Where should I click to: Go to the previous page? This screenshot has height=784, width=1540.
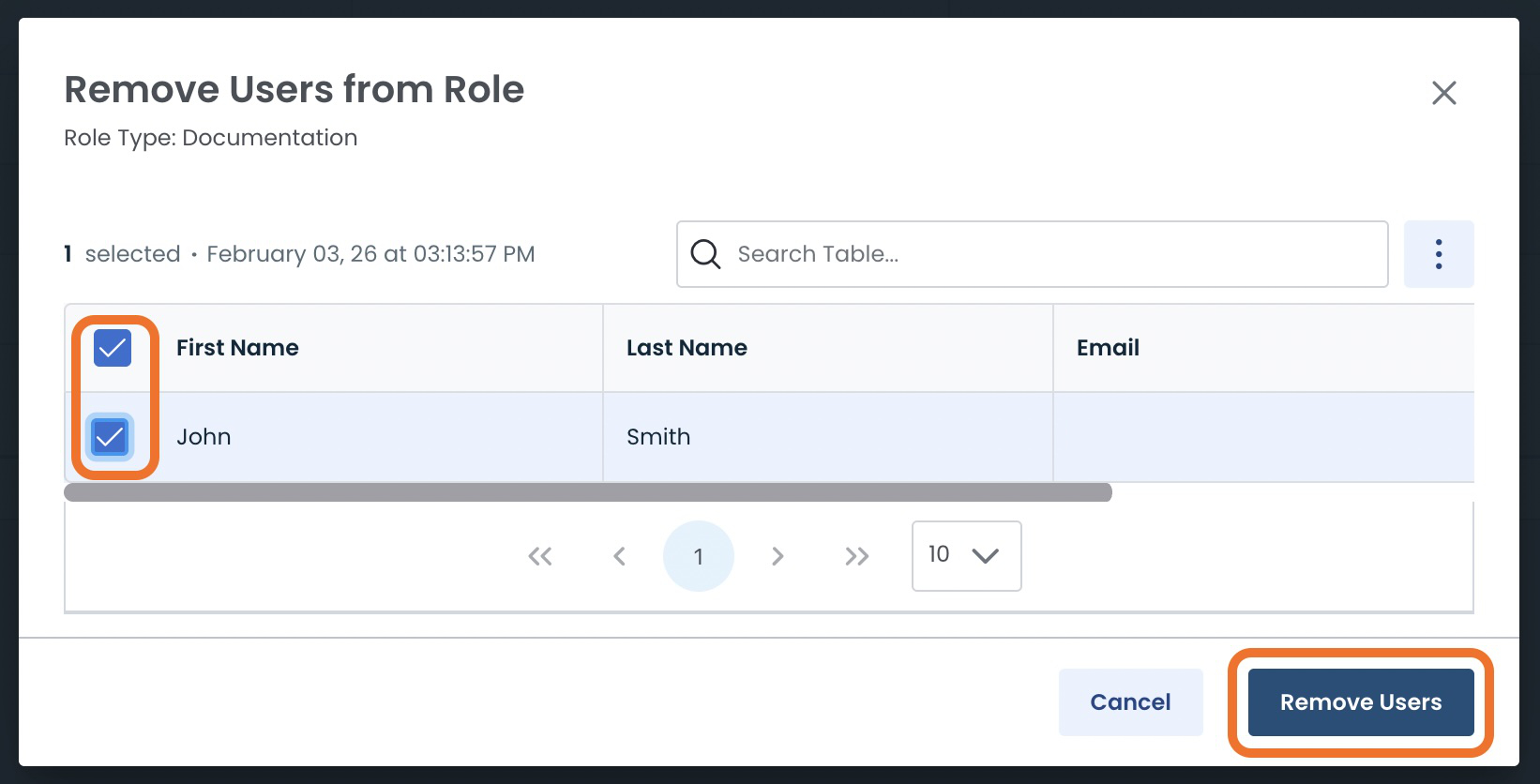pos(619,556)
